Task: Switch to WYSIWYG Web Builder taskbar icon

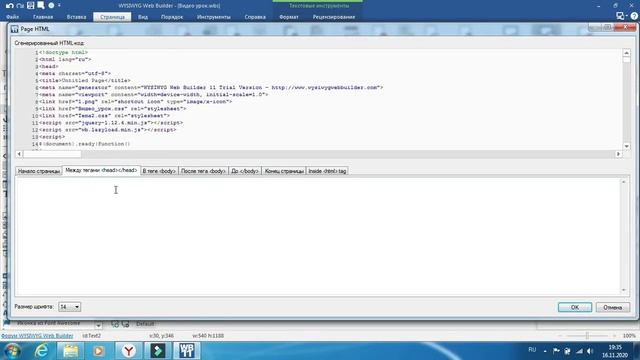Action: click(x=187, y=351)
